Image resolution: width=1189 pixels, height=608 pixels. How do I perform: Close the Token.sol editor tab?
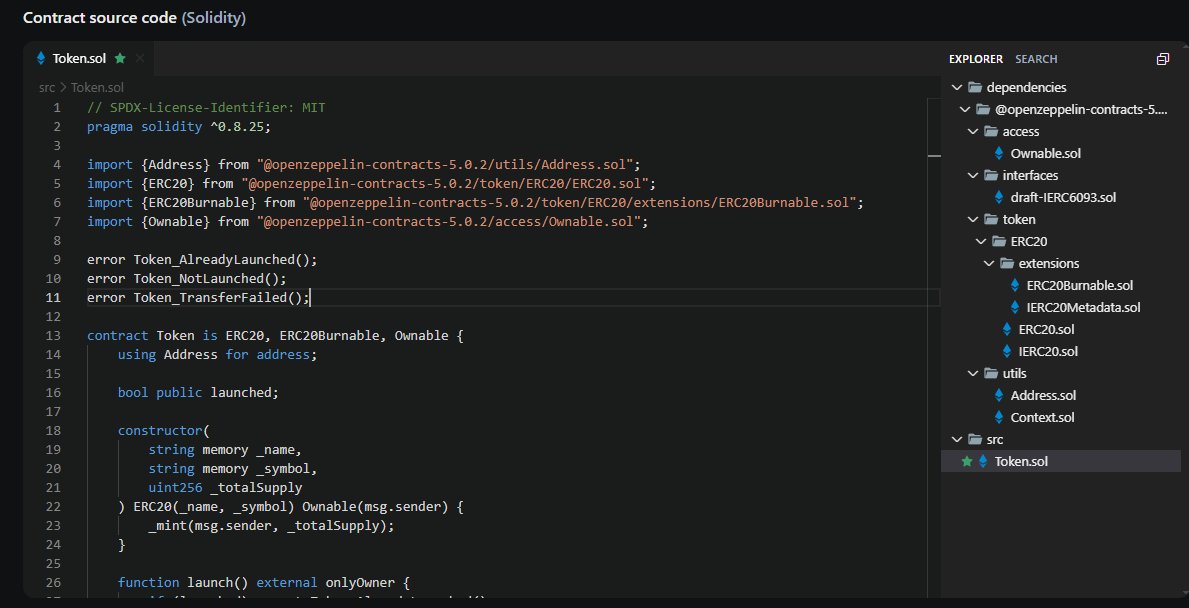[x=140, y=58]
